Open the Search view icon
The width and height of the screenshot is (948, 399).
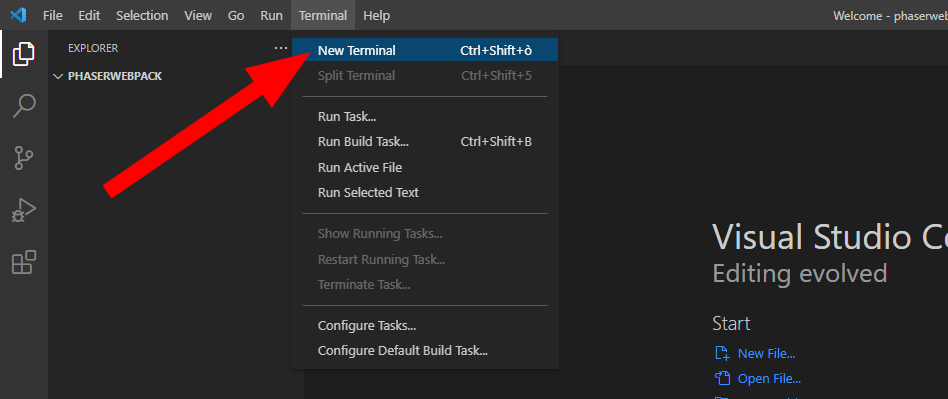(24, 106)
